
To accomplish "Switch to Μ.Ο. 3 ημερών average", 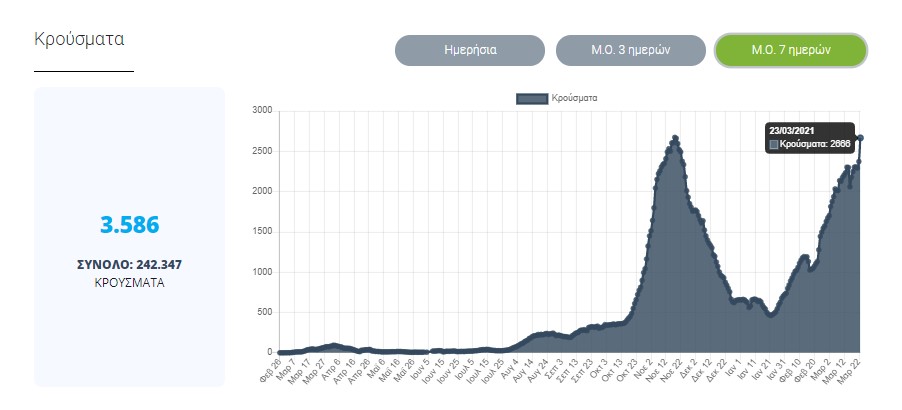I will (630, 49).
